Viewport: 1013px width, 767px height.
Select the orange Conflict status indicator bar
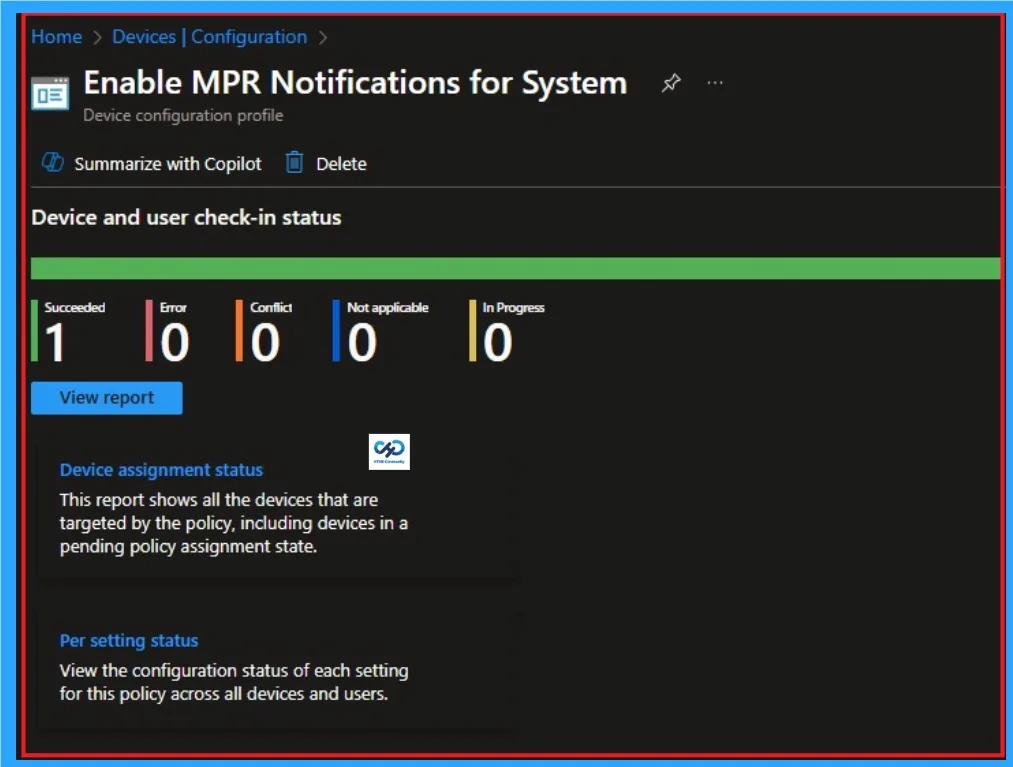pyautogui.click(x=238, y=330)
